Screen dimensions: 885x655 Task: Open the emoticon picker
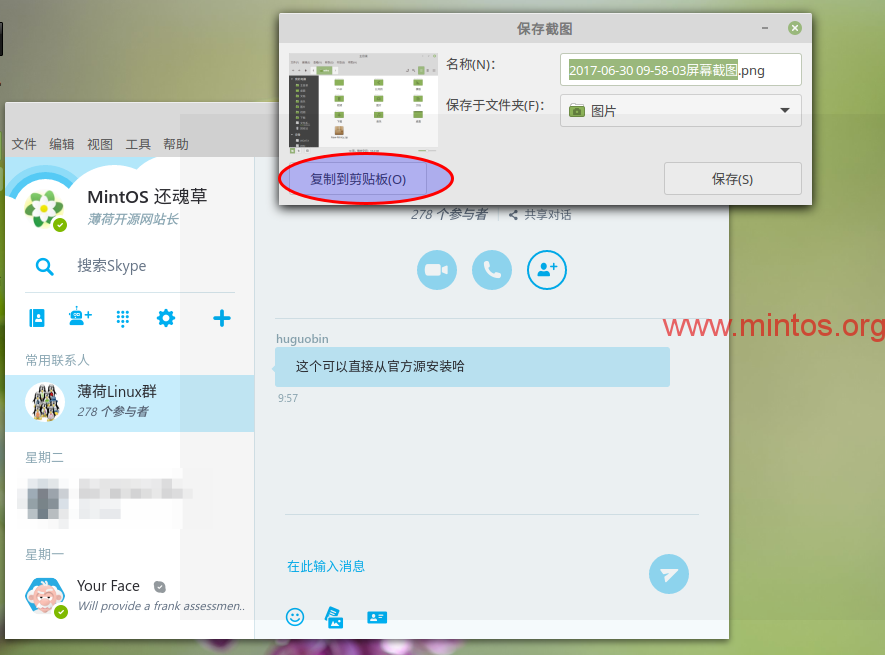tap(295, 617)
